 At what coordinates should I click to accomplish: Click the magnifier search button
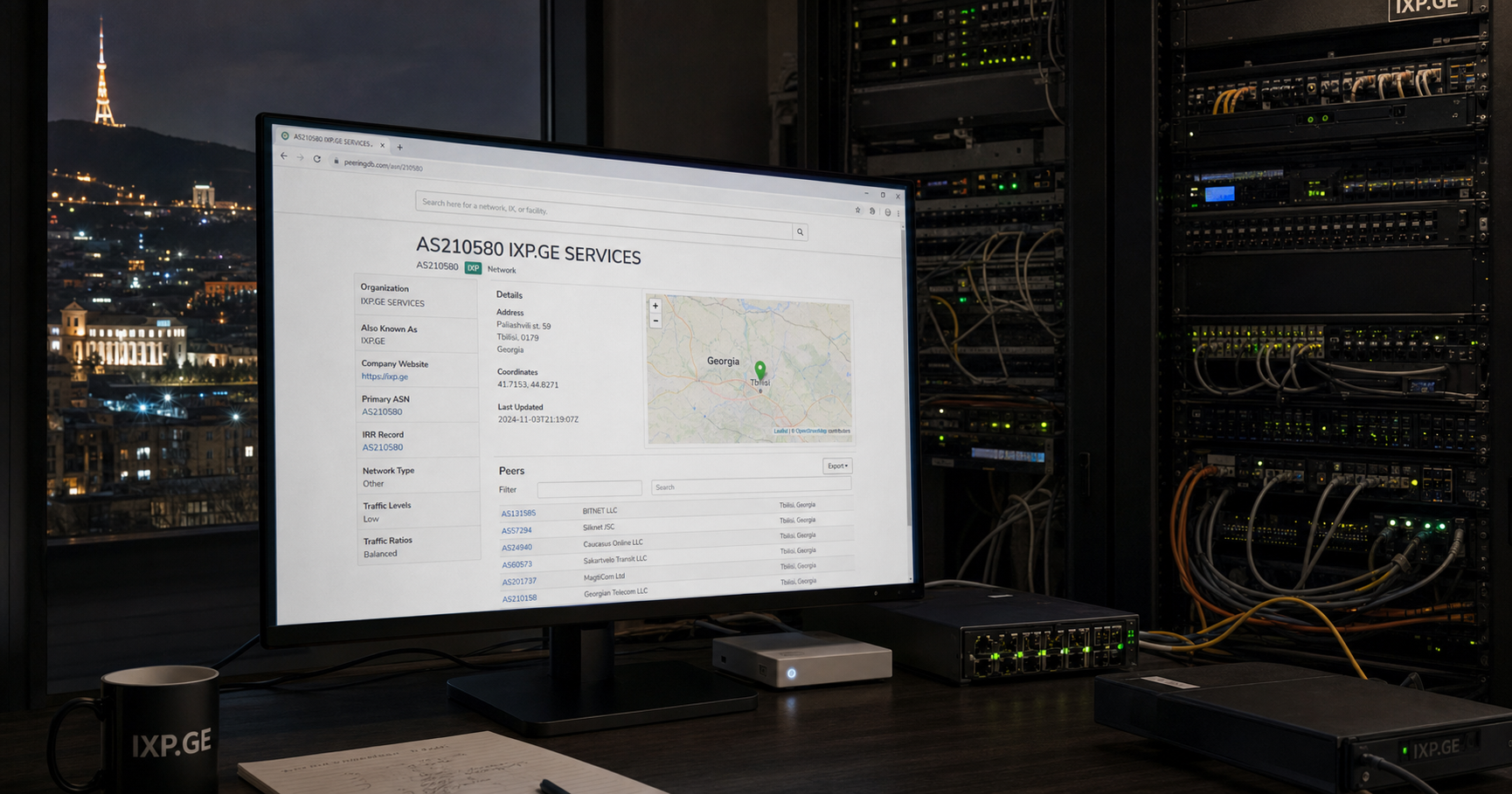tap(800, 231)
